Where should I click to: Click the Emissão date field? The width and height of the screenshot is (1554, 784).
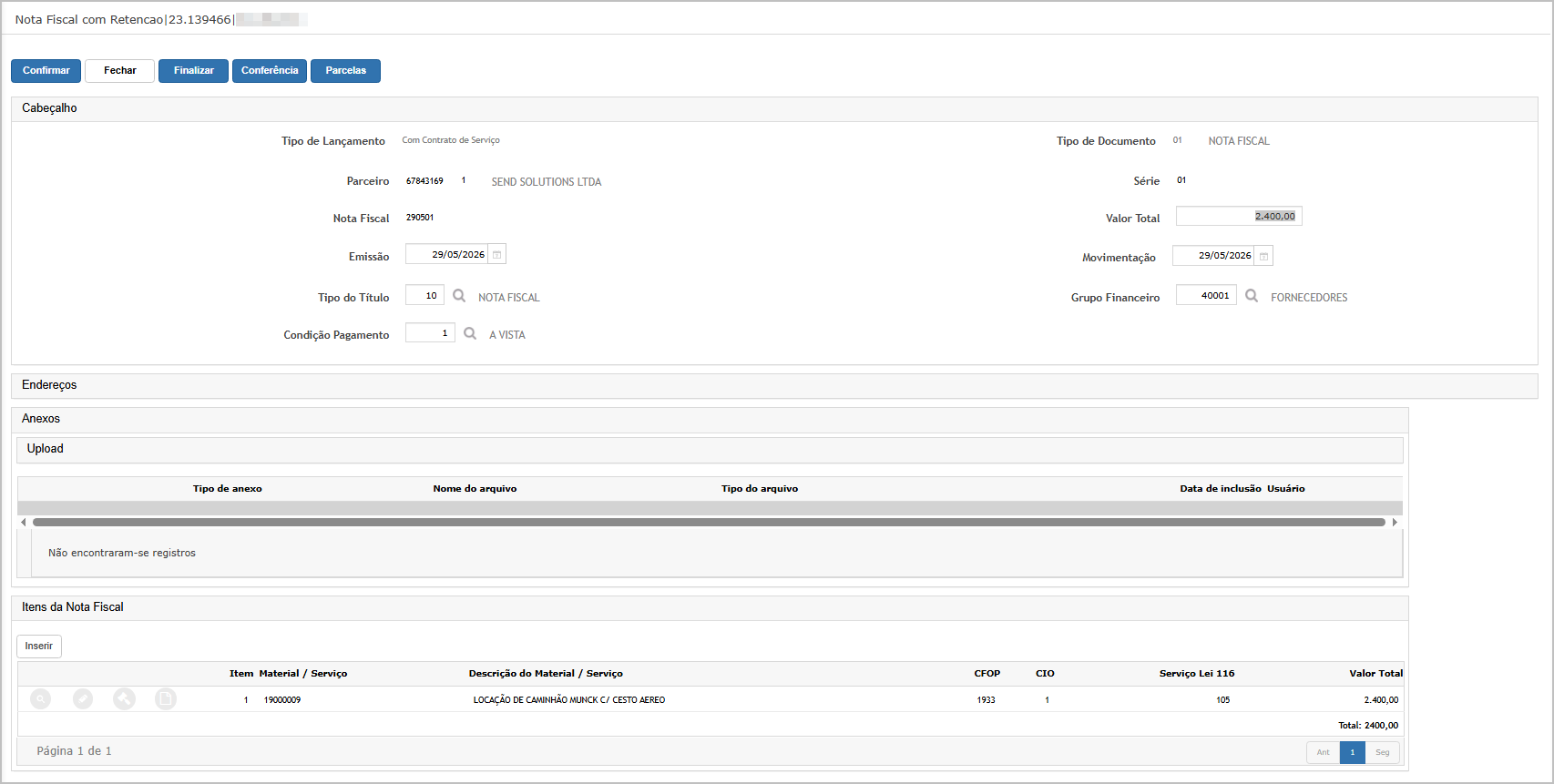coord(447,255)
